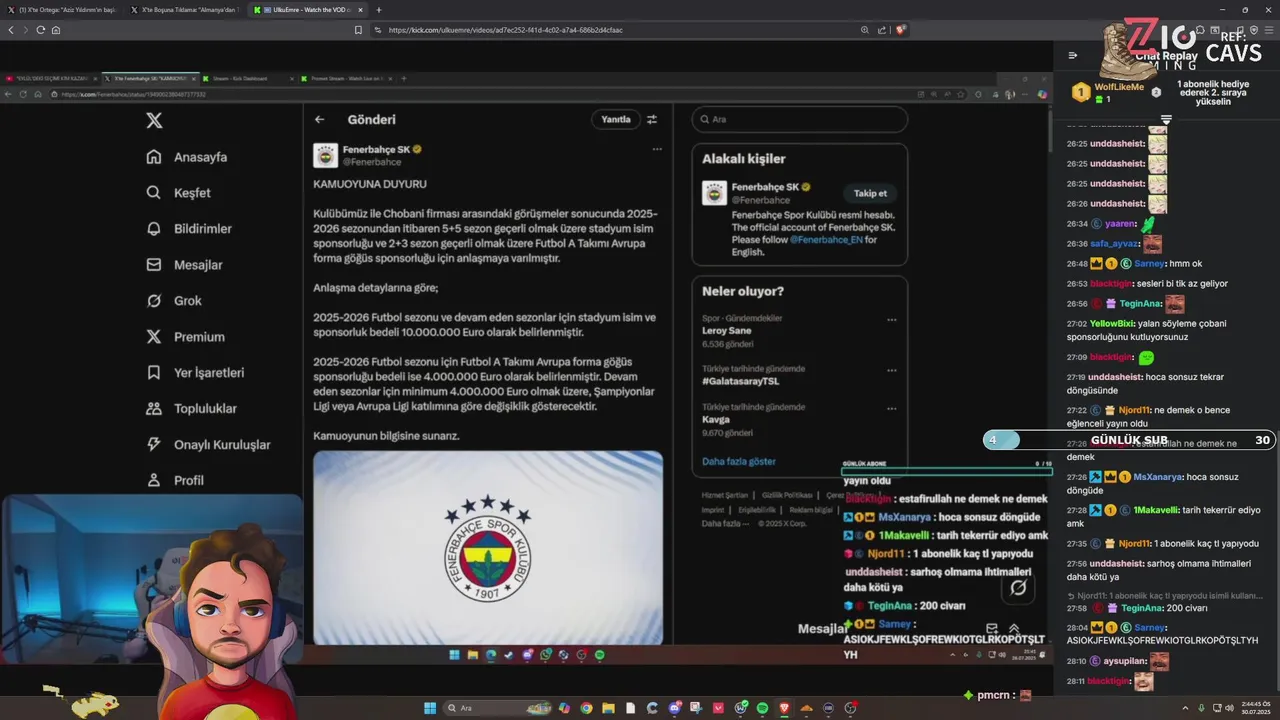Click the circular slash icon on chat overlay

1018,587
